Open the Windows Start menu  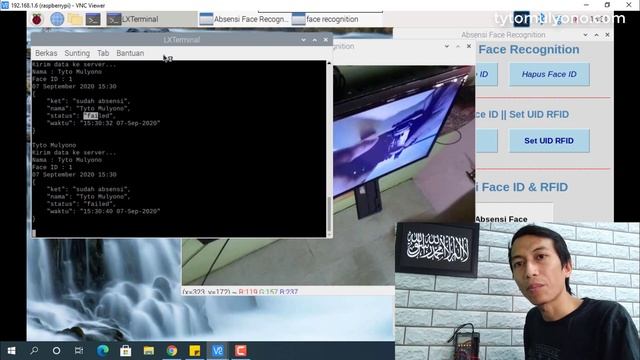pos(11,351)
